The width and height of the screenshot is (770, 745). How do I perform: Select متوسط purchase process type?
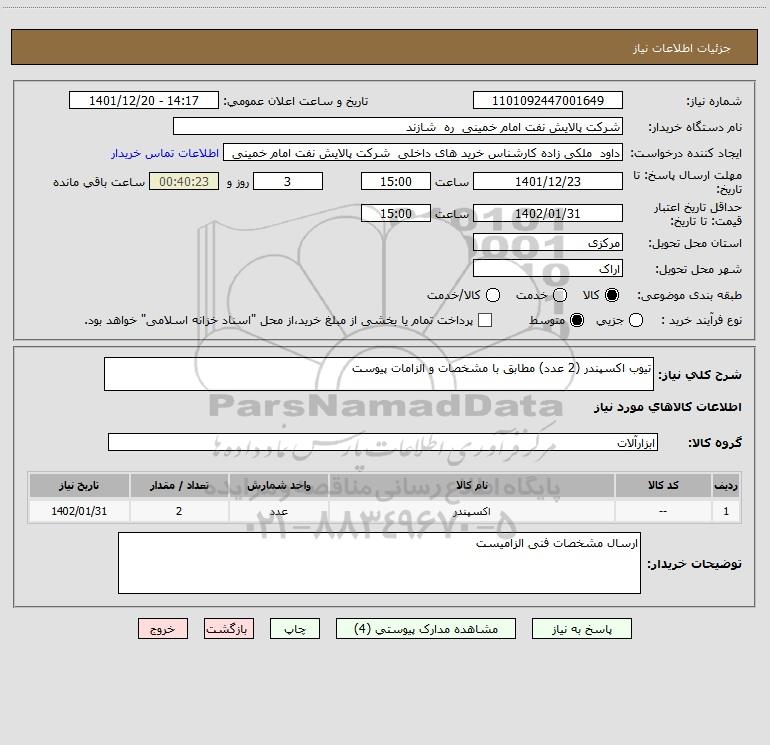click(577, 321)
